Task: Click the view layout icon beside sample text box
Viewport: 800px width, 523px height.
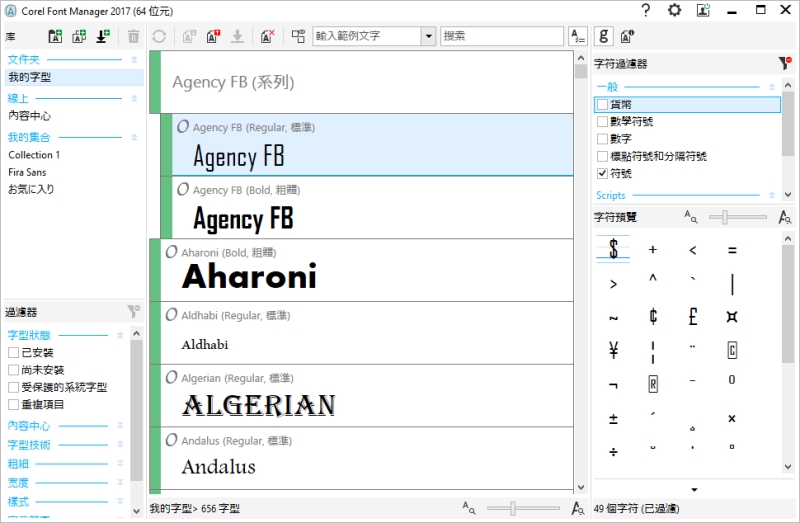Action: 298,36
